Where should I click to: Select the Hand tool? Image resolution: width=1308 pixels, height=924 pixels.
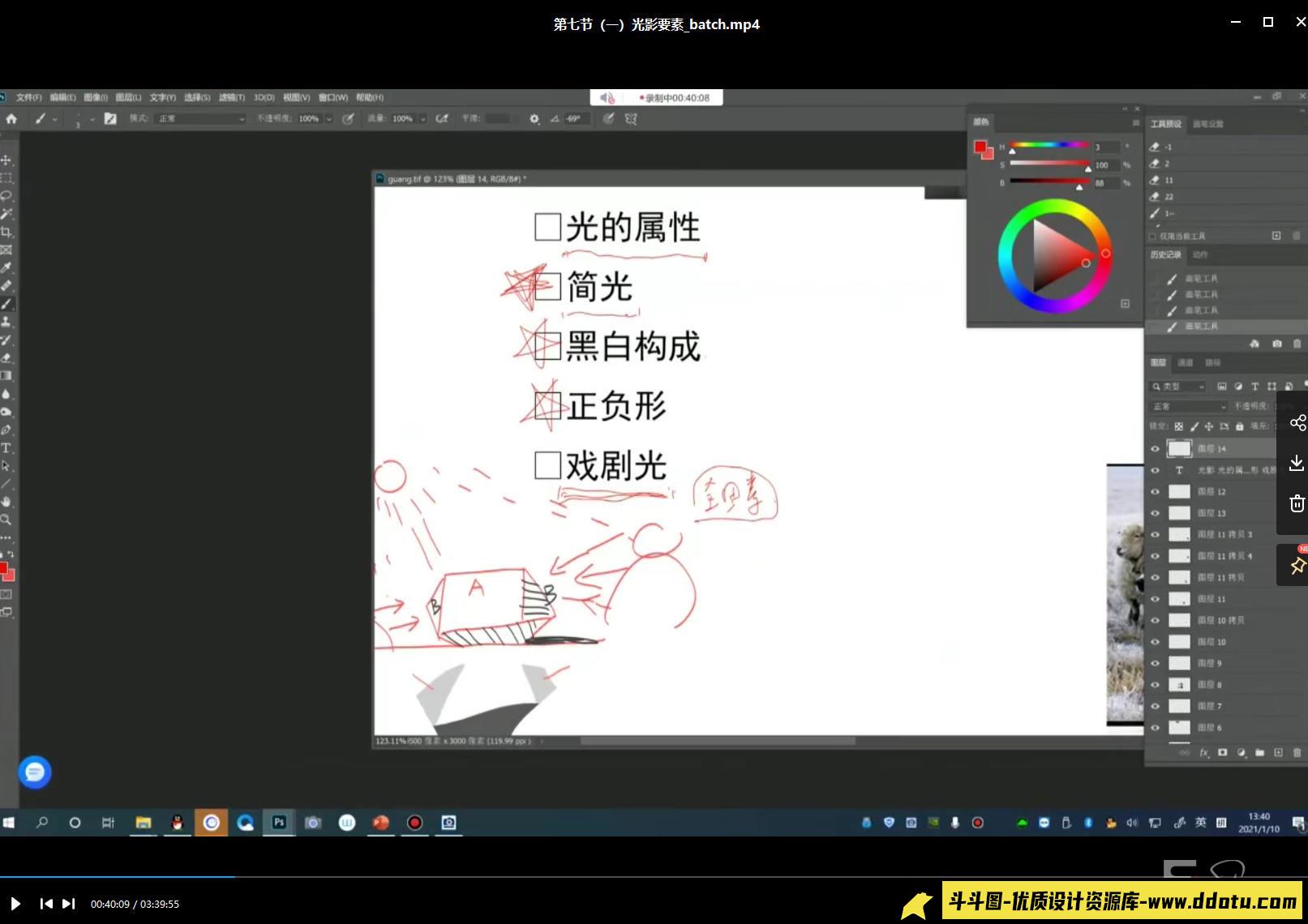coord(6,502)
